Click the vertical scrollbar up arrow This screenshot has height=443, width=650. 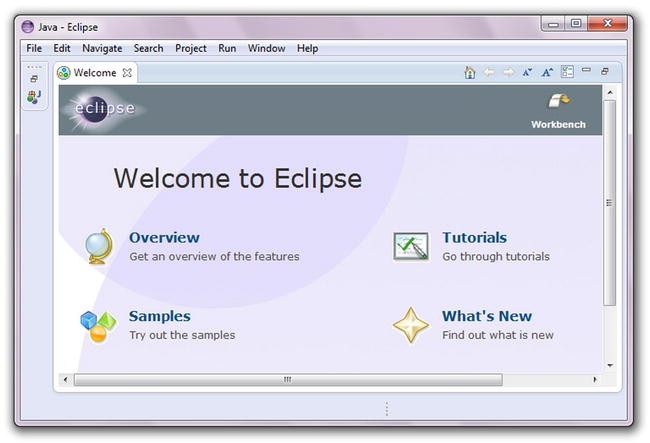[x=610, y=92]
